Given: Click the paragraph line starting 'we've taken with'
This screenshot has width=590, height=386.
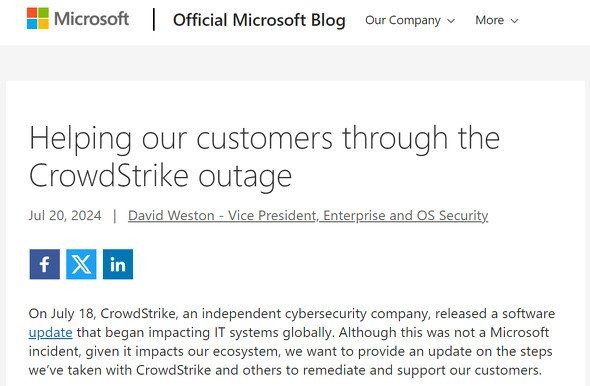Looking at the screenshot, I should click(x=285, y=370).
